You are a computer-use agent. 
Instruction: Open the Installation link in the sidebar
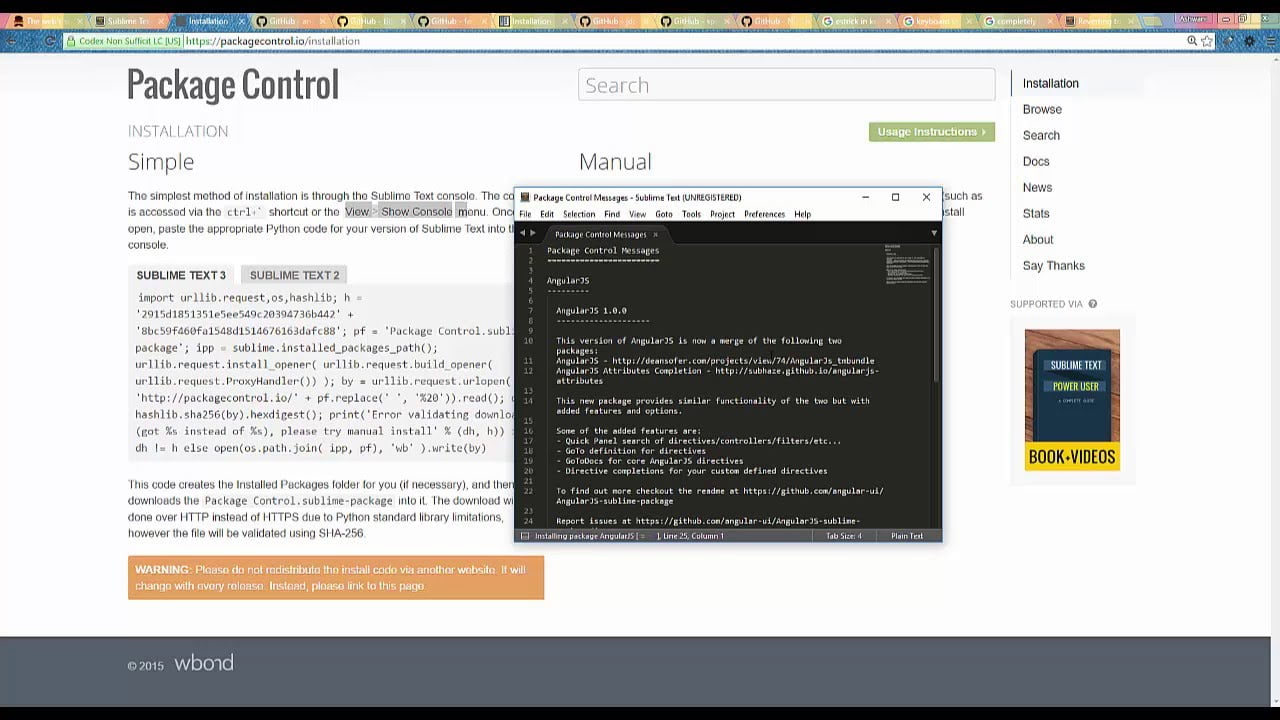1050,83
